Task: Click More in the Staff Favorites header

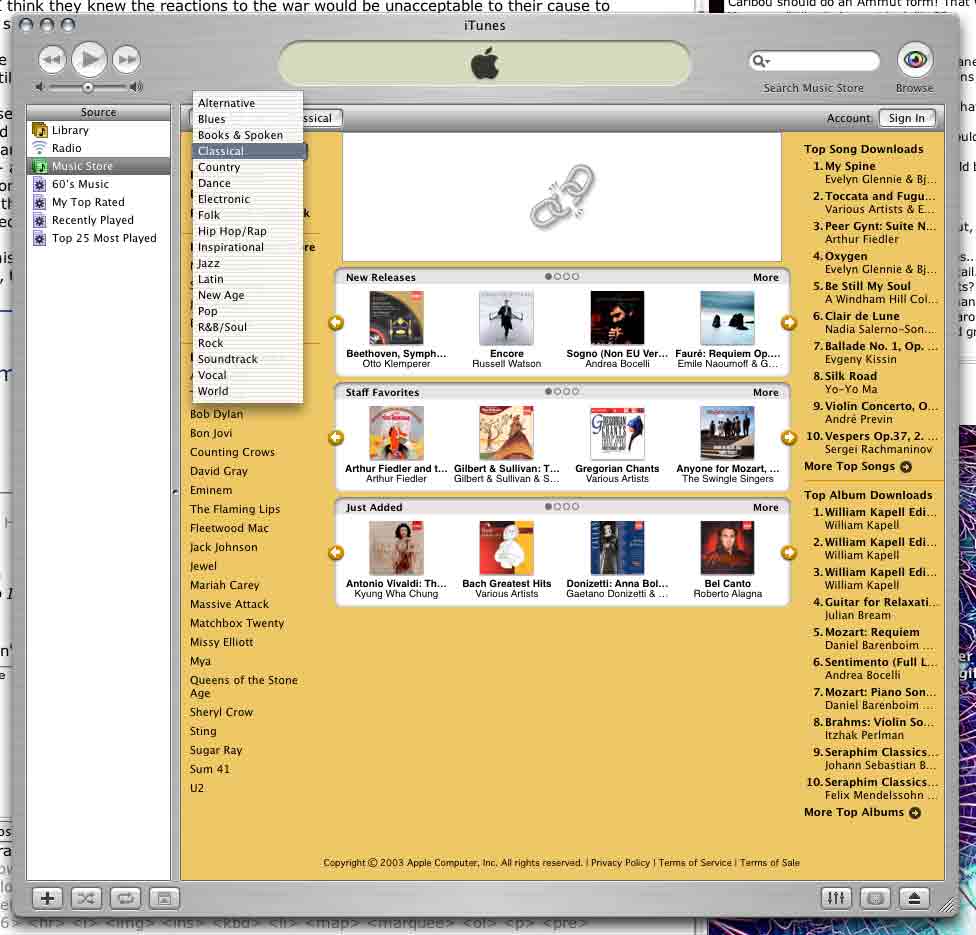Action: coord(766,393)
